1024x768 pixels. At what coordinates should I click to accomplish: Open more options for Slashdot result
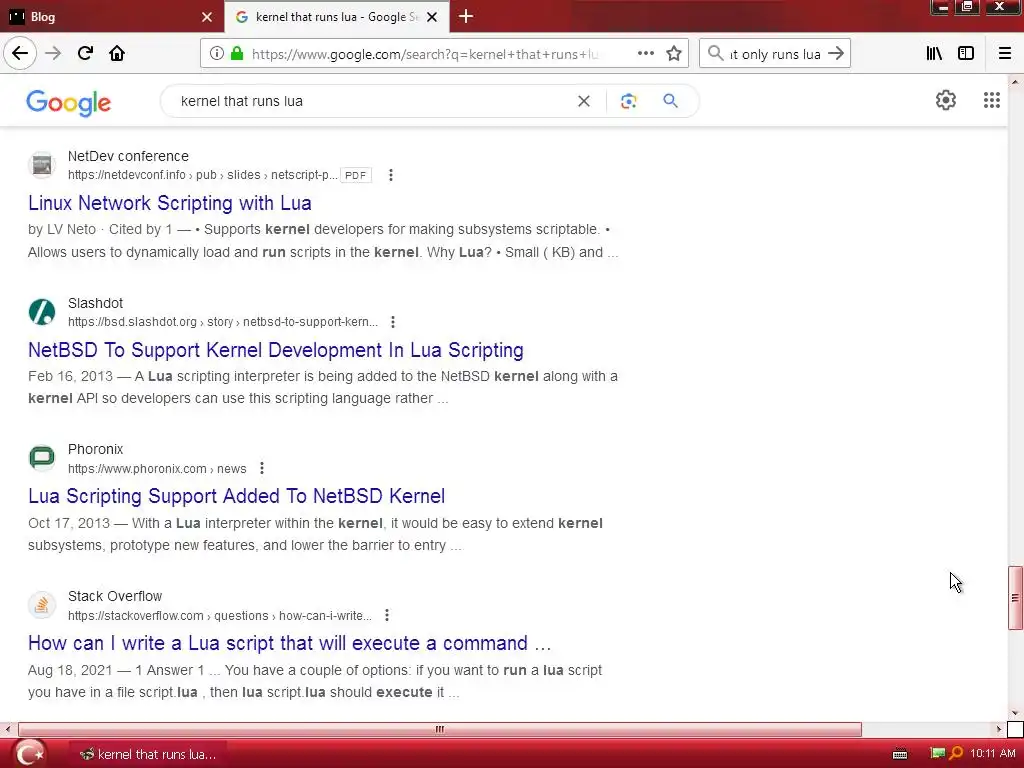[x=392, y=322]
